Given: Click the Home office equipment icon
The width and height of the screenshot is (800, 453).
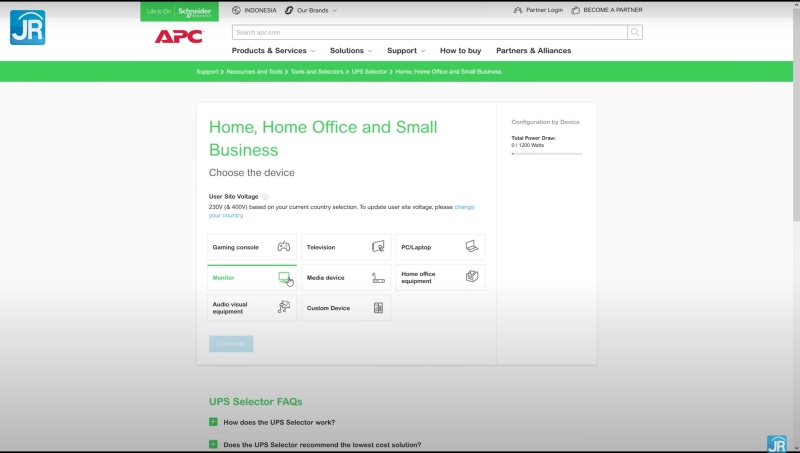Looking at the screenshot, I should (472, 276).
